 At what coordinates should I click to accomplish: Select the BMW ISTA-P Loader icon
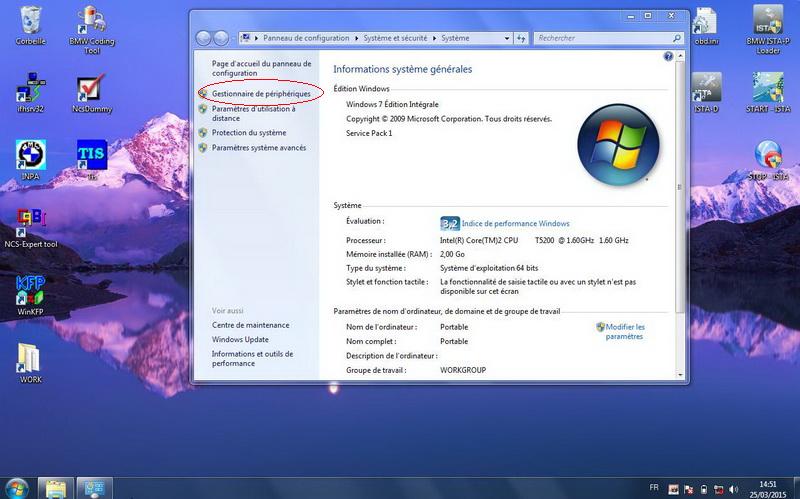coord(768,30)
